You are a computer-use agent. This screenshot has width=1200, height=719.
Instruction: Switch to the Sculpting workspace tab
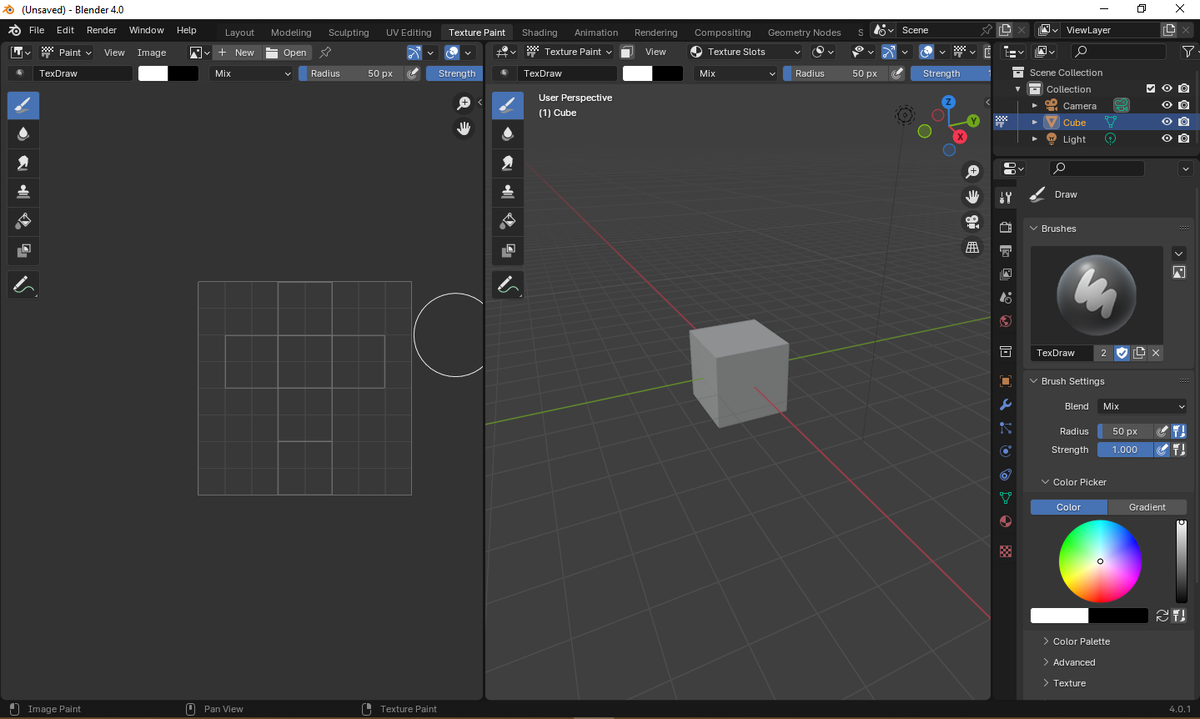348,32
